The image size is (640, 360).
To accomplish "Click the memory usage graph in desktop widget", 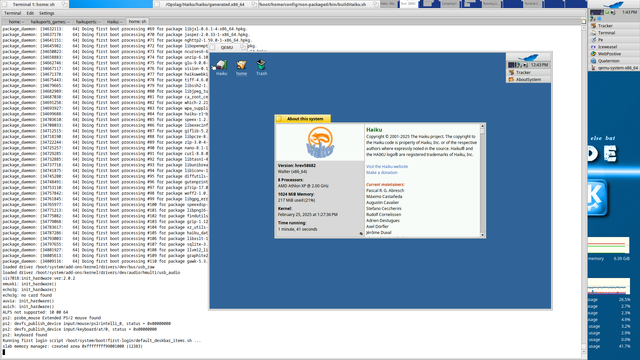I will pyautogui.click(x=609, y=245).
